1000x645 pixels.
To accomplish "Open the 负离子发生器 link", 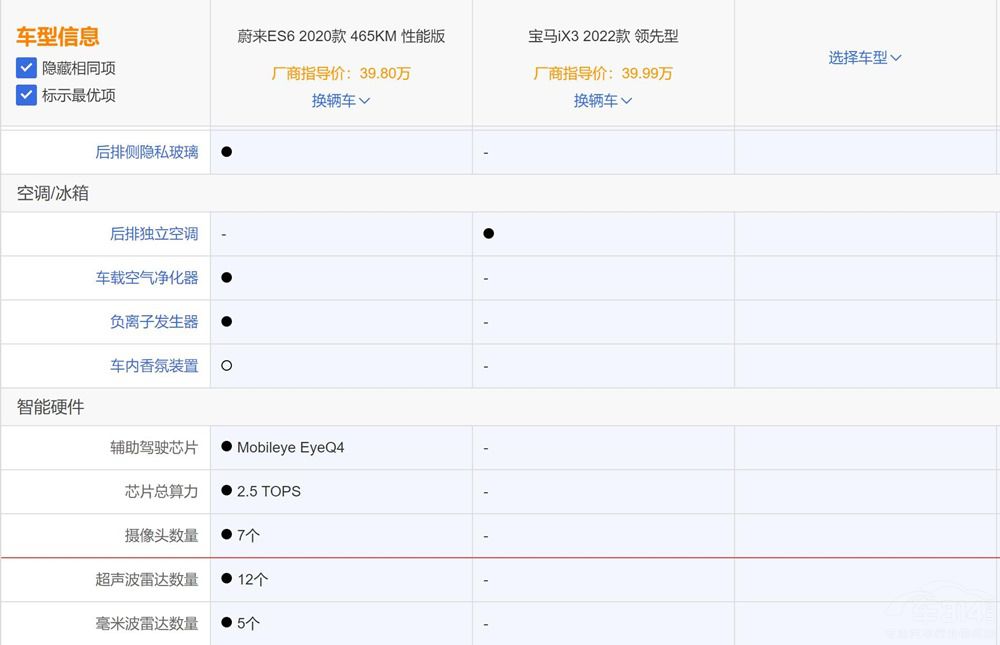I will point(154,322).
